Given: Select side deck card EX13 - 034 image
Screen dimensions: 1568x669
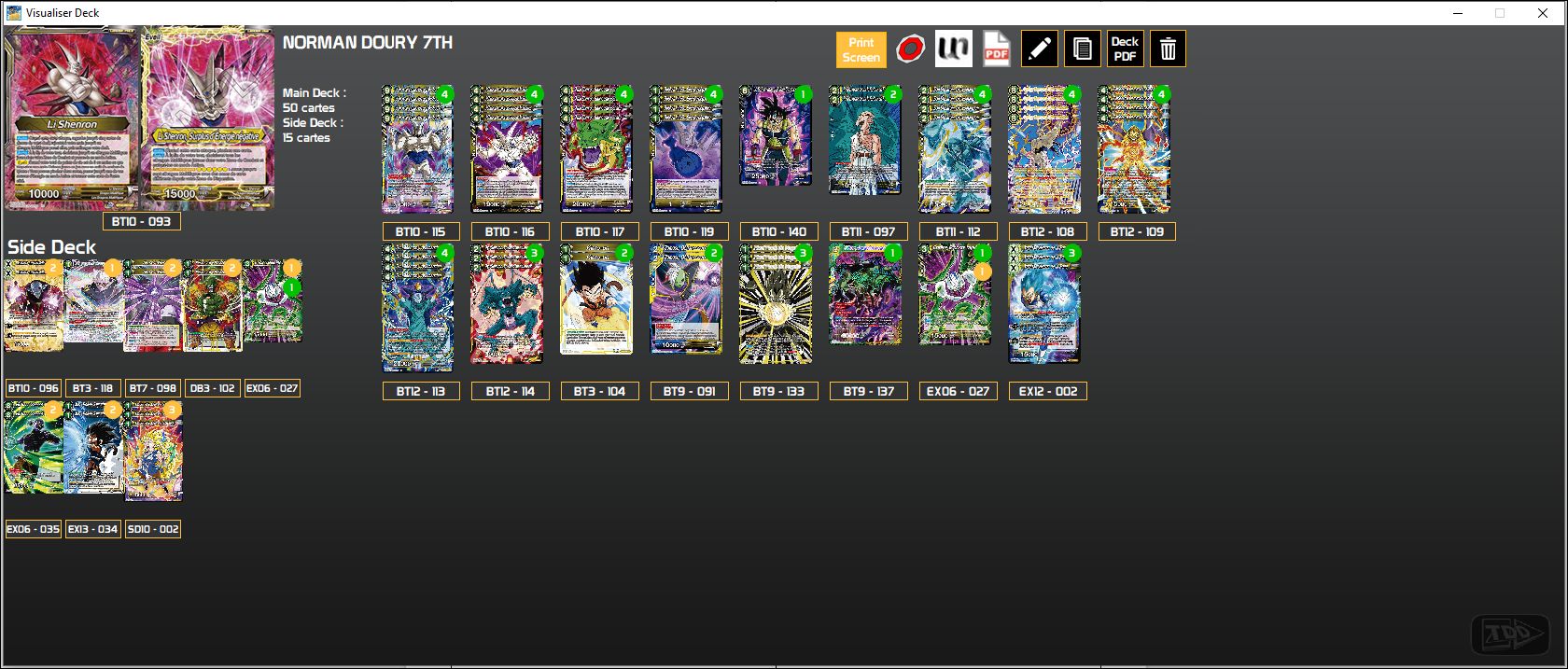Looking at the screenshot, I should [93, 447].
